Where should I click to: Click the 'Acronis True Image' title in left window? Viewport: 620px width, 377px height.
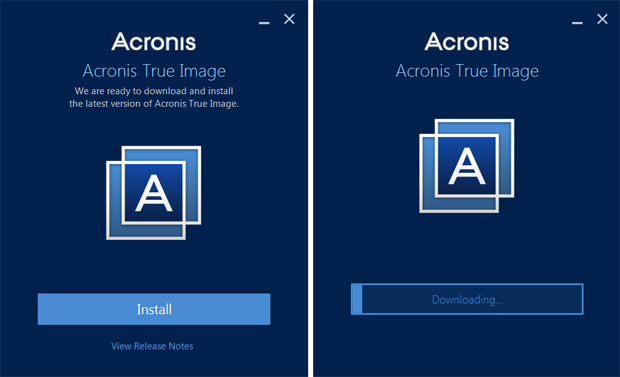(154, 71)
